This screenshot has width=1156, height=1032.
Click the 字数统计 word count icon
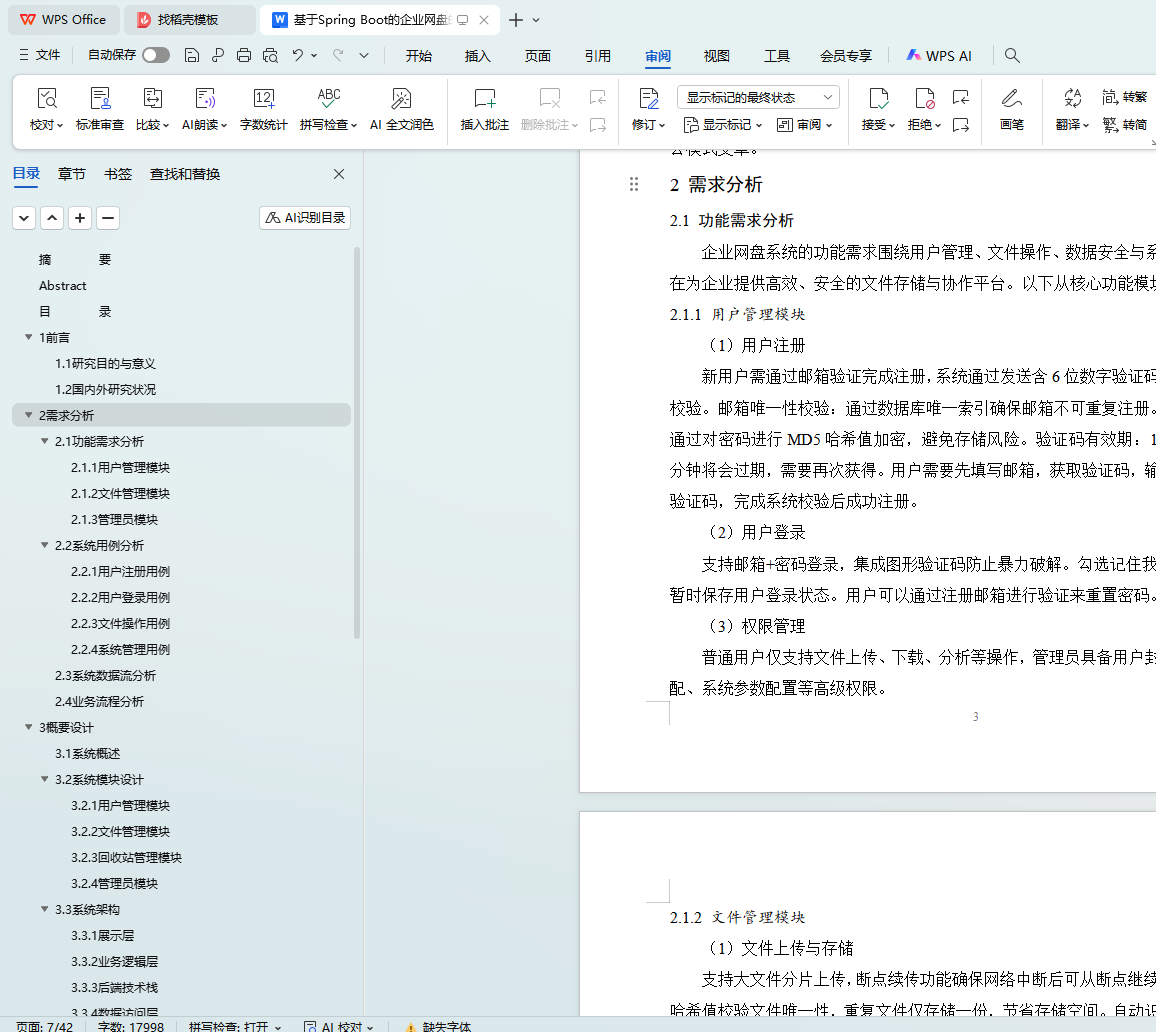[x=263, y=99]
